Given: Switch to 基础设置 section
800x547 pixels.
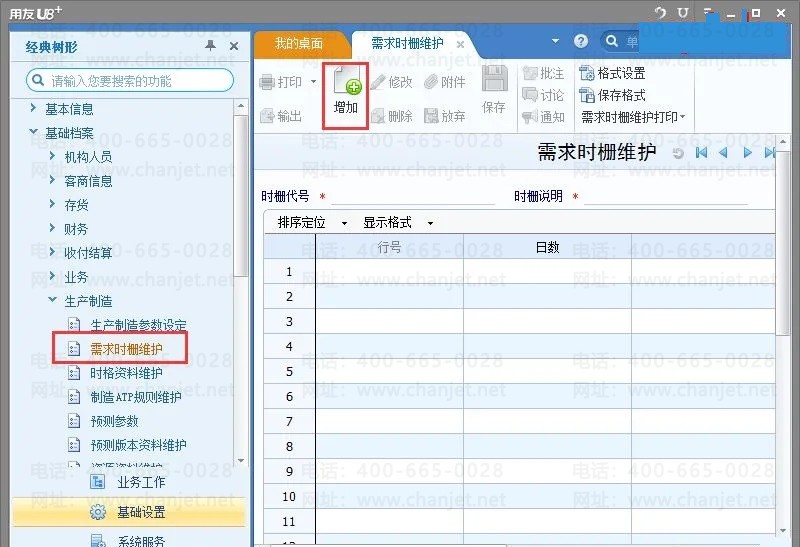Looking at the screenshot, I should [x=129, y=512].
